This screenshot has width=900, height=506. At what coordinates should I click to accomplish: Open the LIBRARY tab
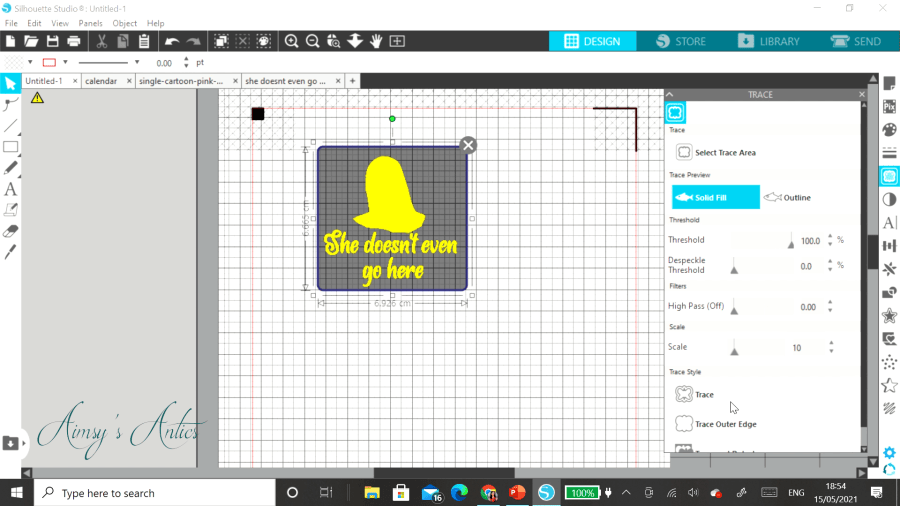pos(769,41)
